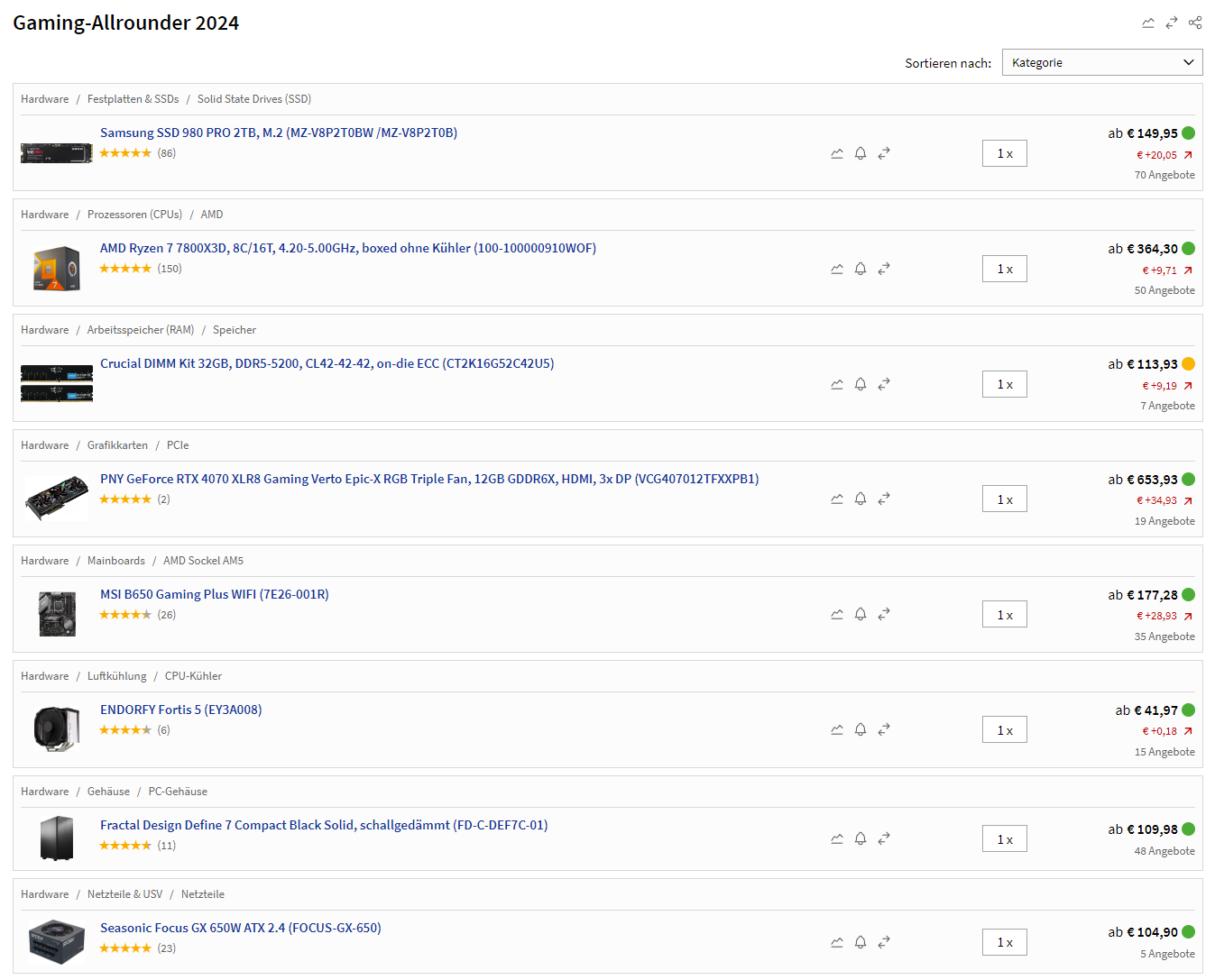Open PNY GeForce RTX 4070 XLR8 product link

tap(429, 479)
